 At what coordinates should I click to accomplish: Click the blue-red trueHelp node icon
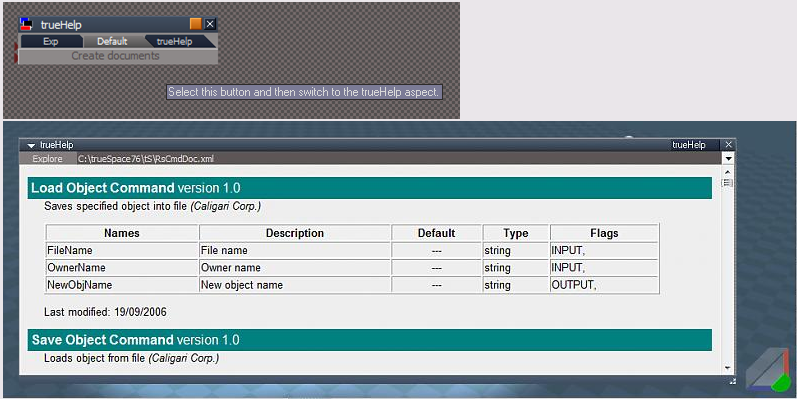pos(26,24)
